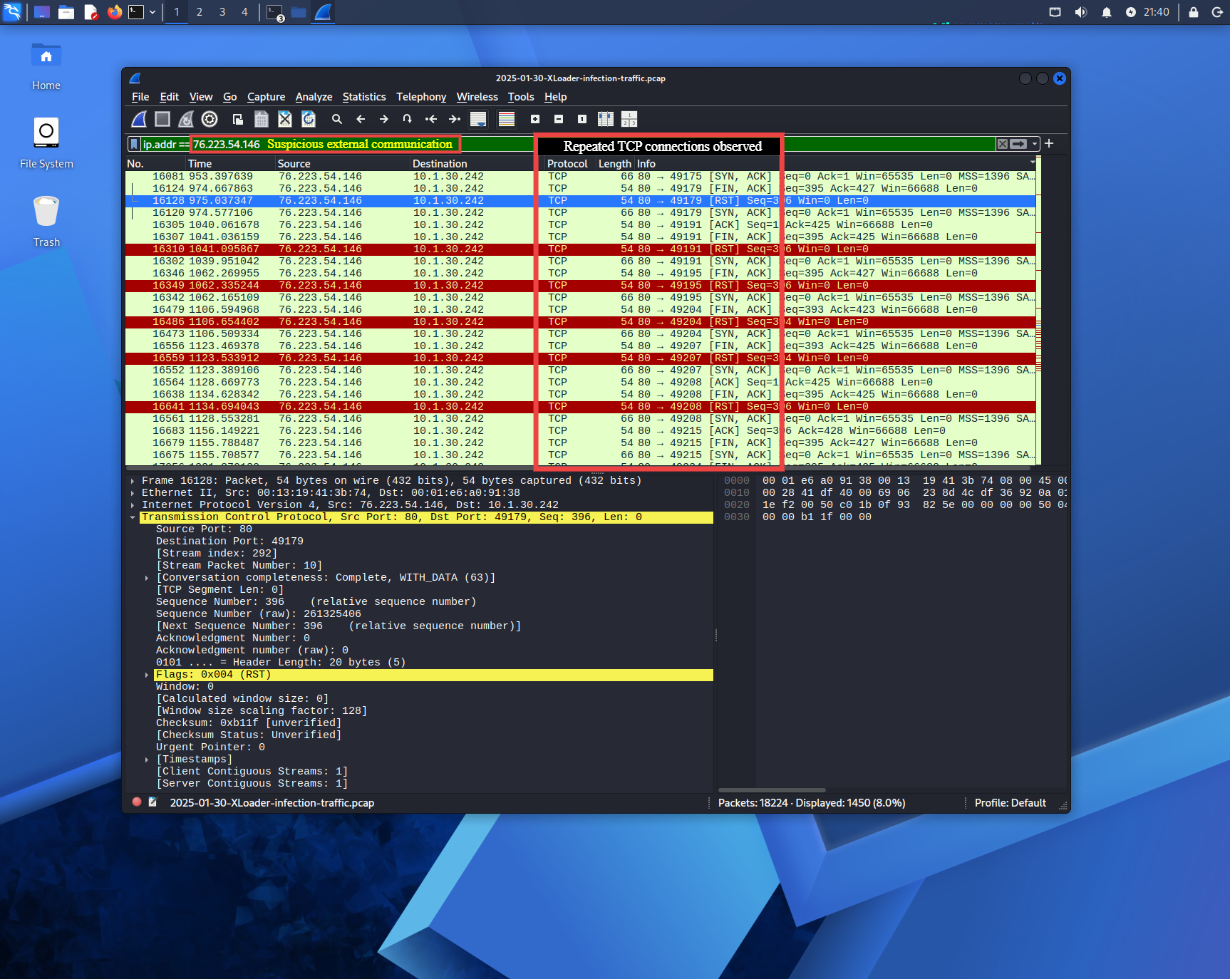Expand Conversation completeness field
The width and height of the screenshot is (1230, 979).
pyautogui.click(x=148, y=578)
